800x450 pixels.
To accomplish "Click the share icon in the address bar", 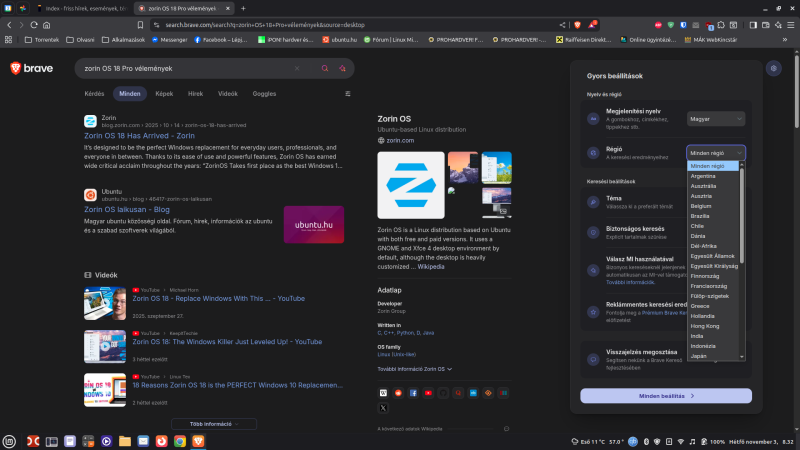I will (562, 24).
